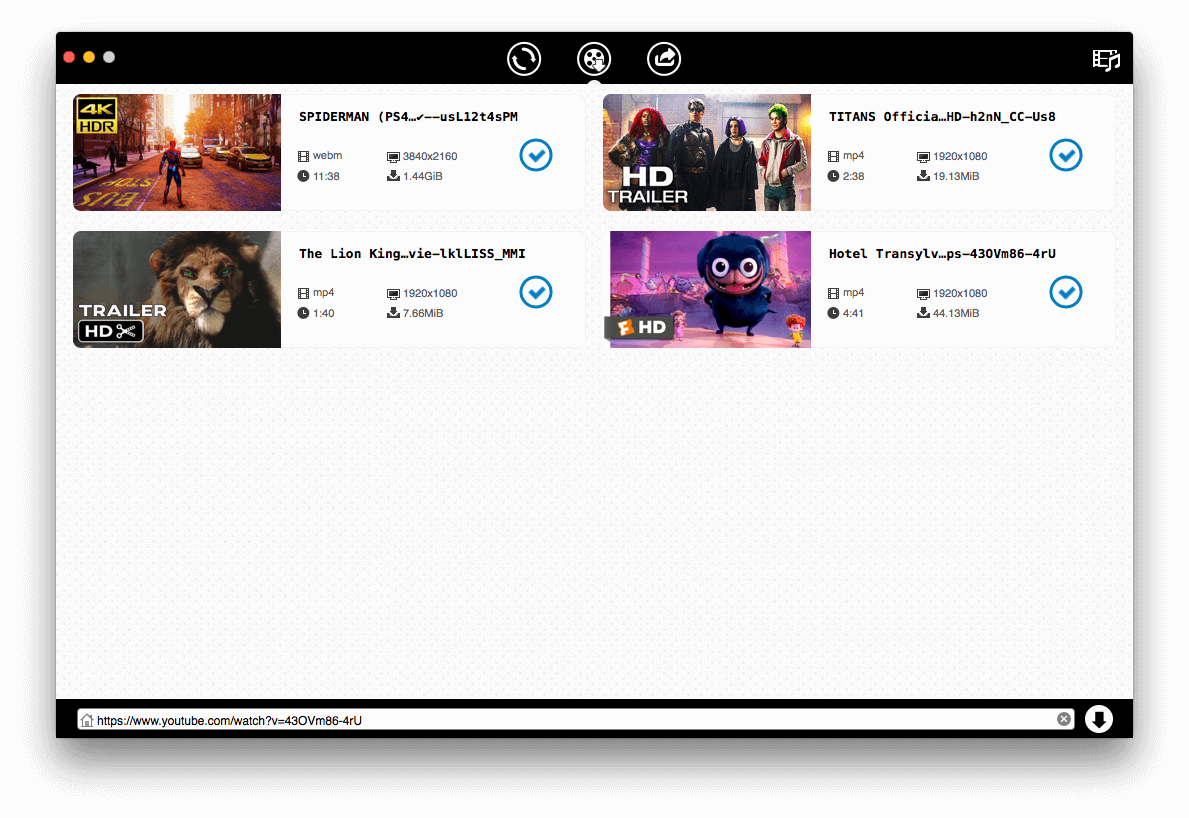Minimize the window with the yellow button
The image size is (1189, 818).
(89, 57)
